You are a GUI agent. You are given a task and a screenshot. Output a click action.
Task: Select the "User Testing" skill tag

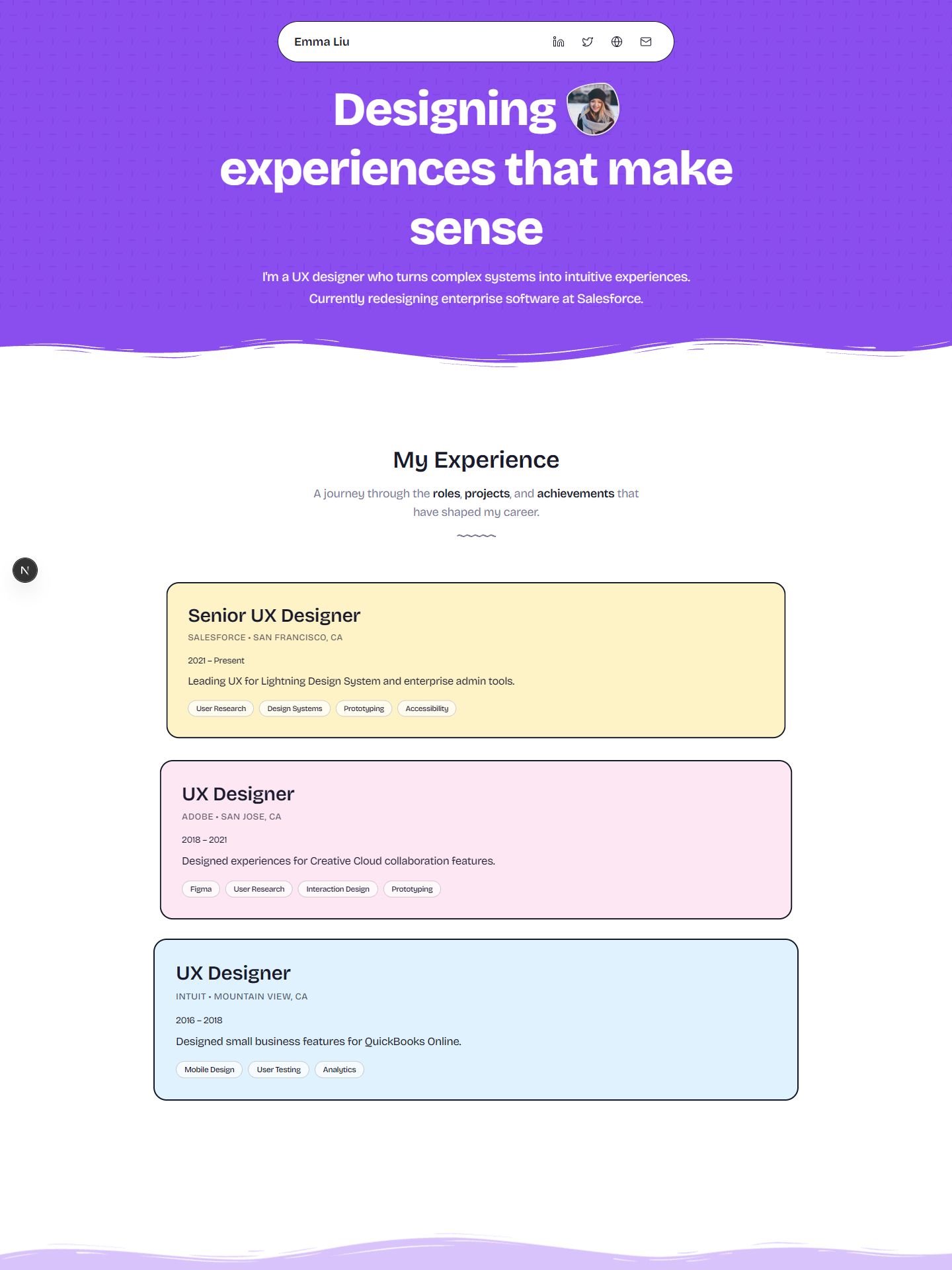(278, 1069)
